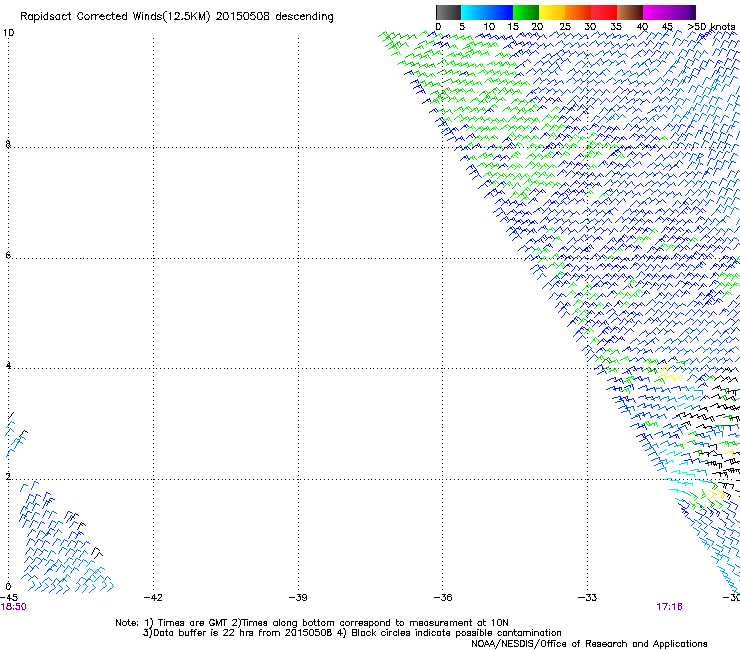Click the longitude label '-42'

pyautogui.click(x=153, y=598)
